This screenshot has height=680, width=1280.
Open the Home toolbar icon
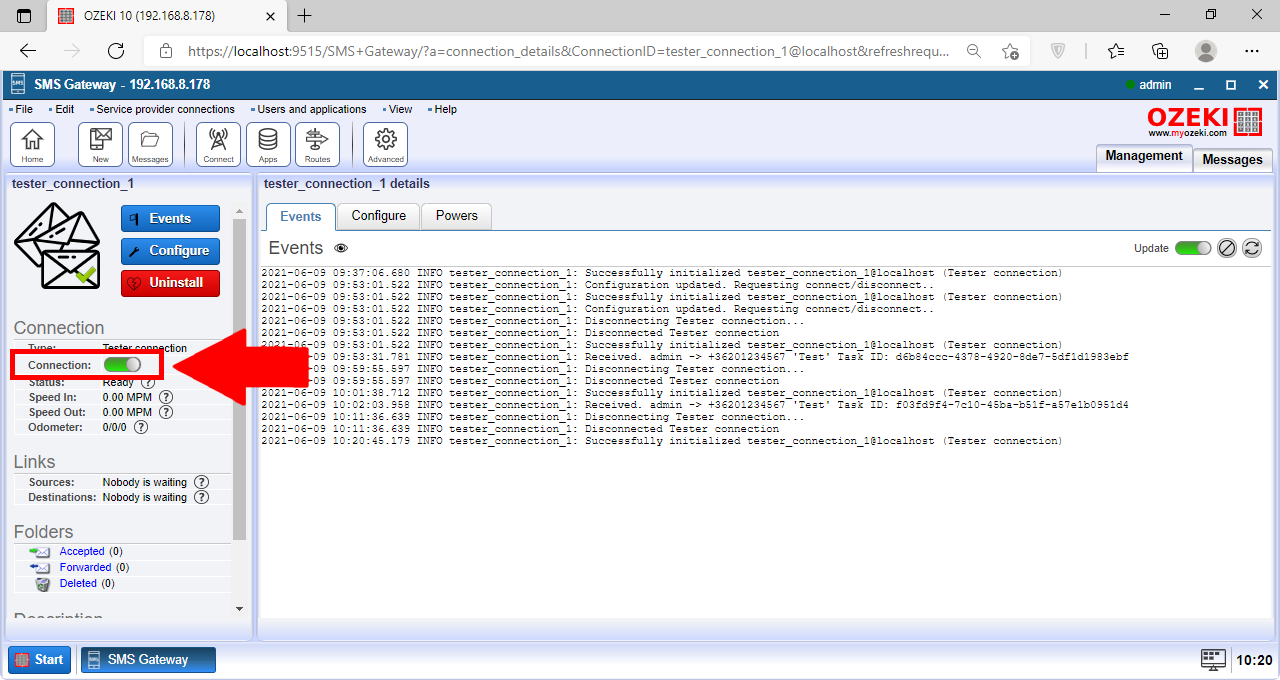click(32, 144)
